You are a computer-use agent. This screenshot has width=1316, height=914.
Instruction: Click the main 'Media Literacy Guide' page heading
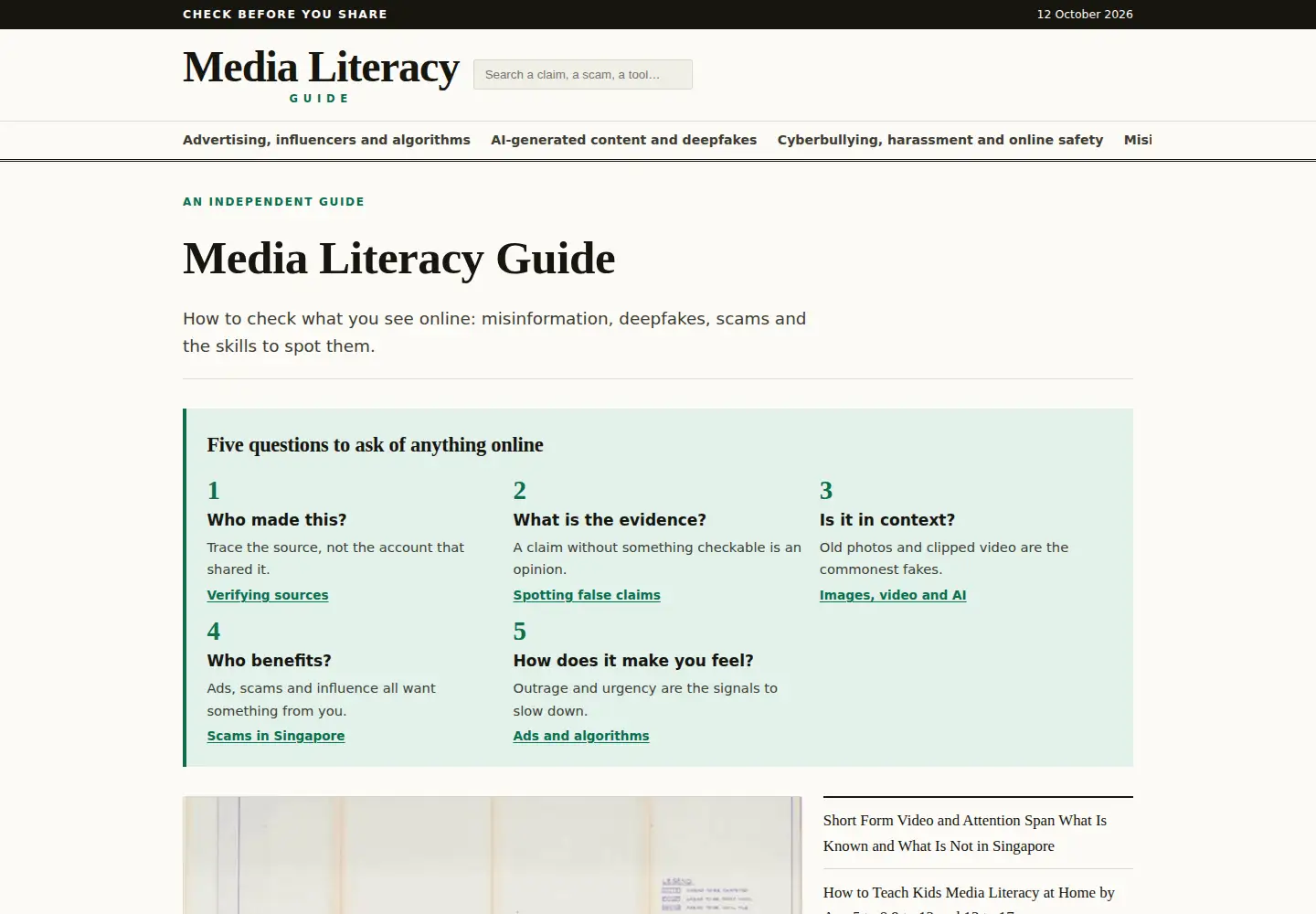[399, 259]
